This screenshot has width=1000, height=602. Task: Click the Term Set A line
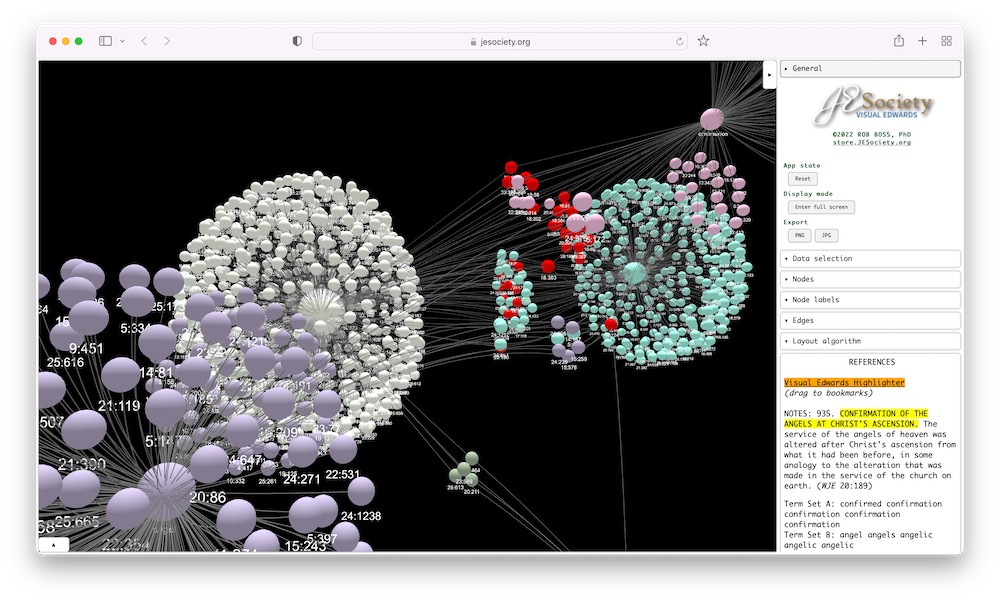pyautogui.click(x=862, y=514)
